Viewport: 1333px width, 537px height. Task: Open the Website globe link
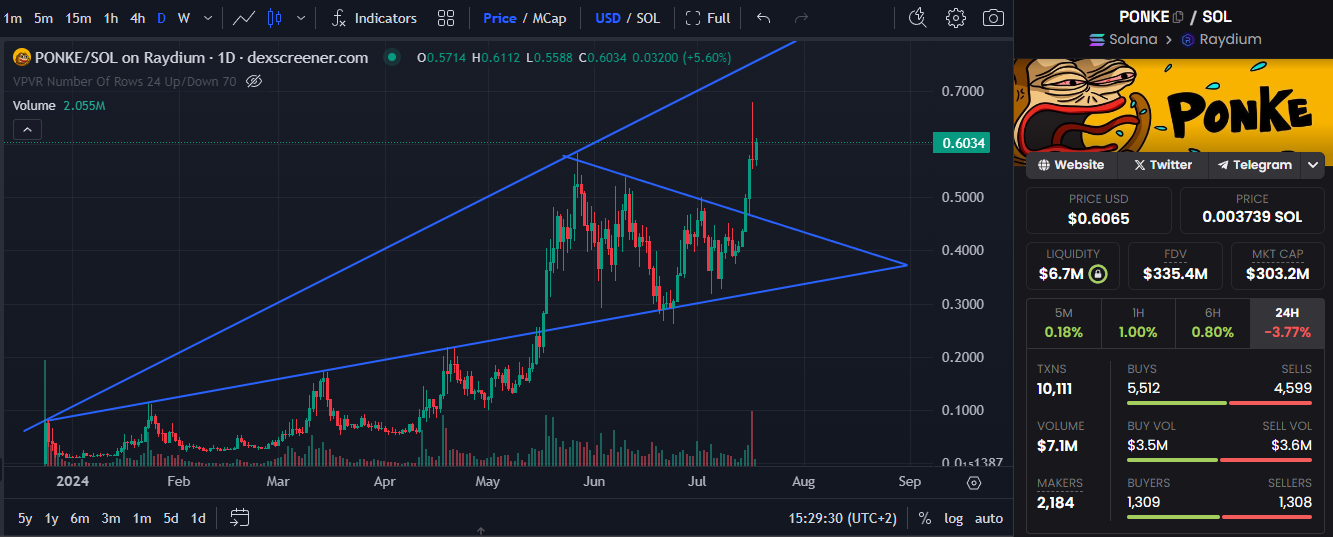(1071, 165)
